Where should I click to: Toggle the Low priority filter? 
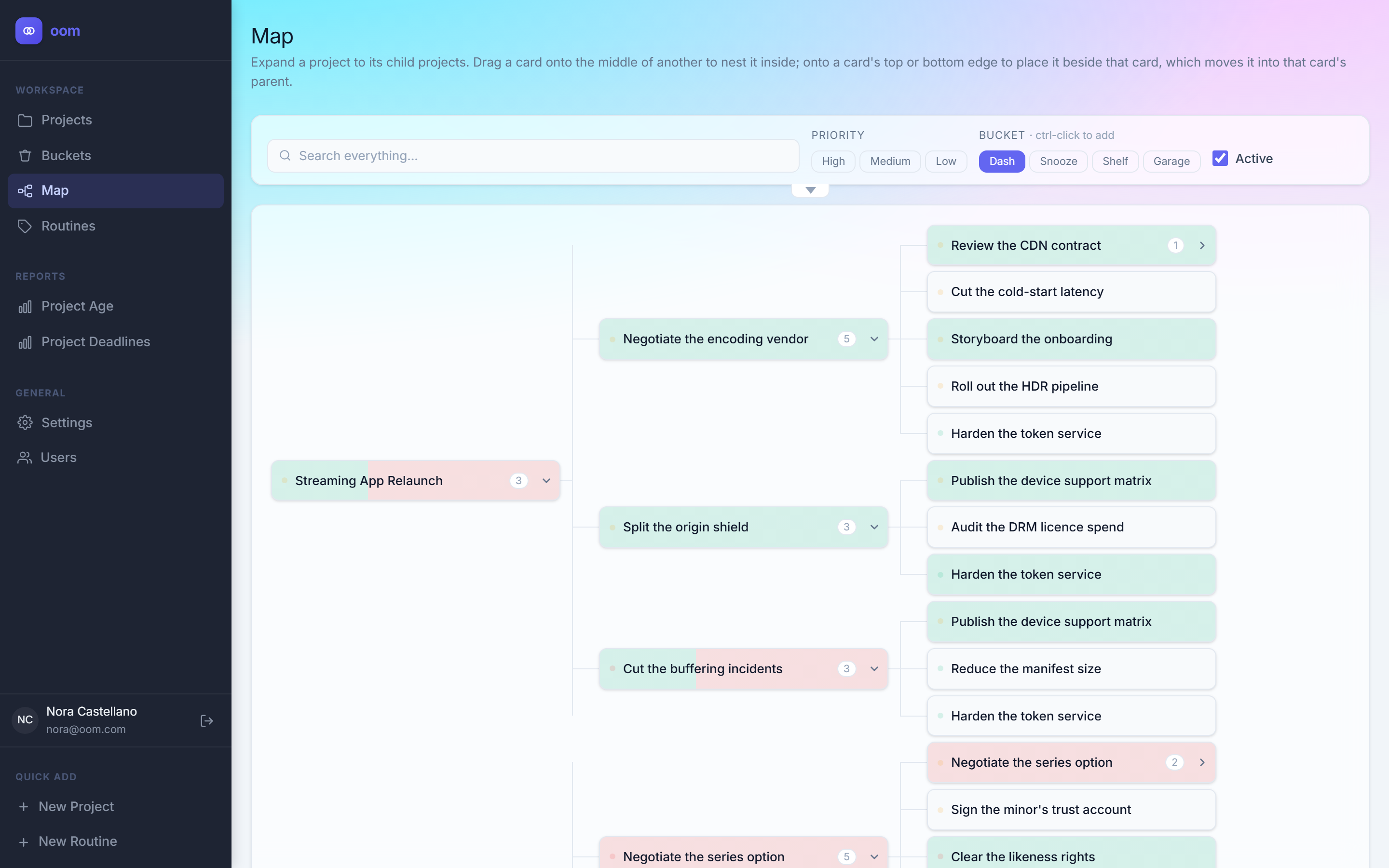pyautogui.click(x=946, y=162)
